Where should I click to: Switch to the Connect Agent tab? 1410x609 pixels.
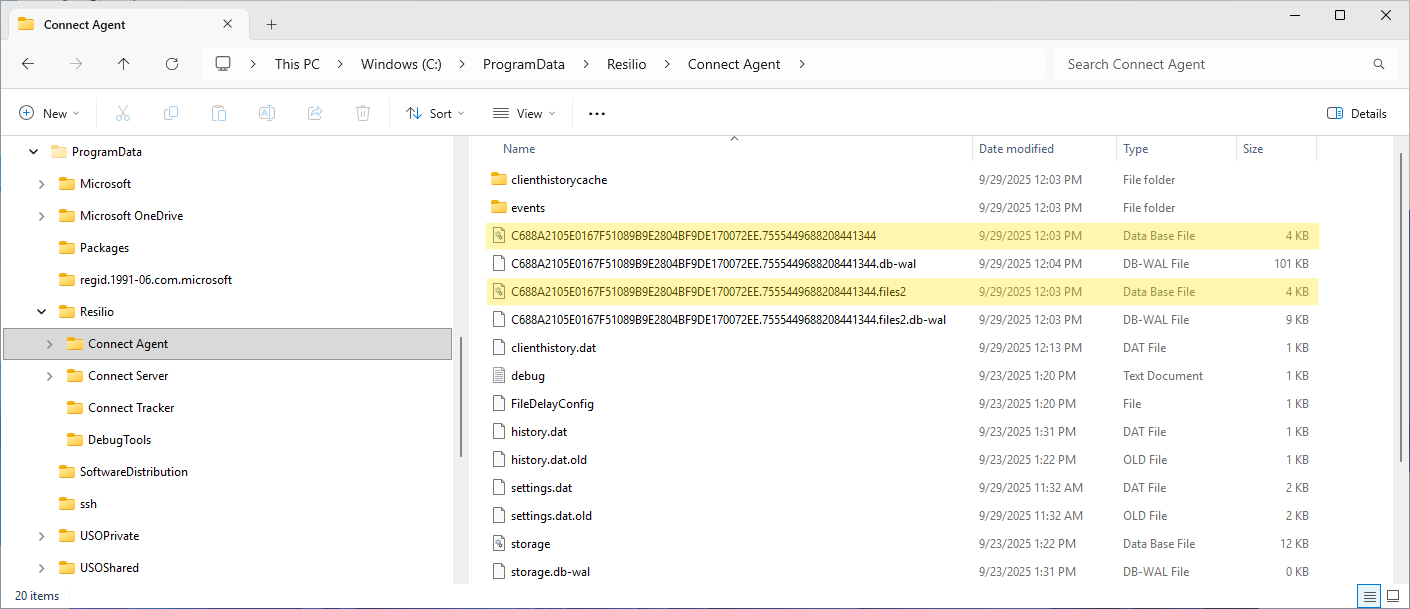85,24
